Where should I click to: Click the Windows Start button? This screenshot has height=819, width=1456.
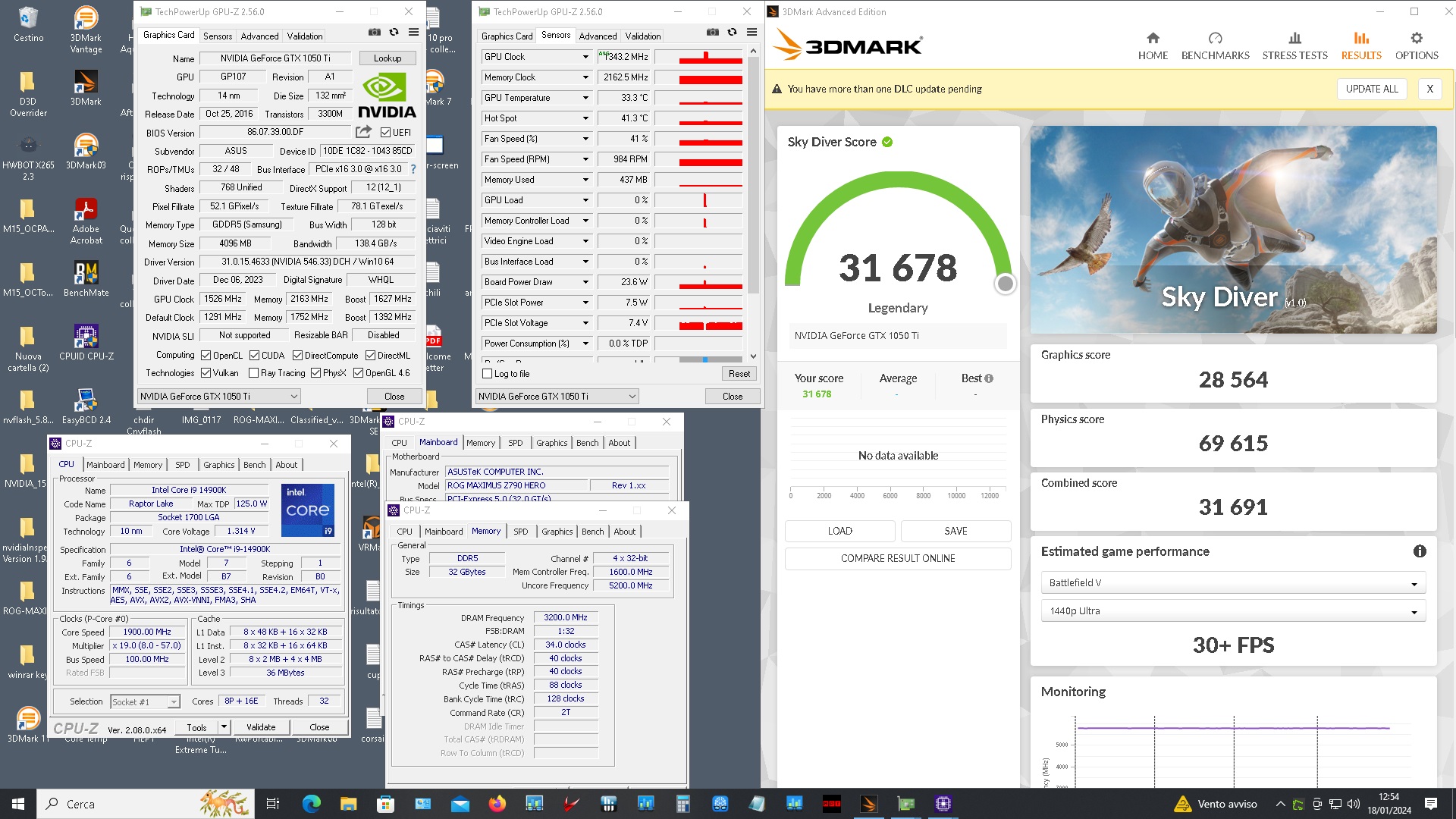pos(18,804)
